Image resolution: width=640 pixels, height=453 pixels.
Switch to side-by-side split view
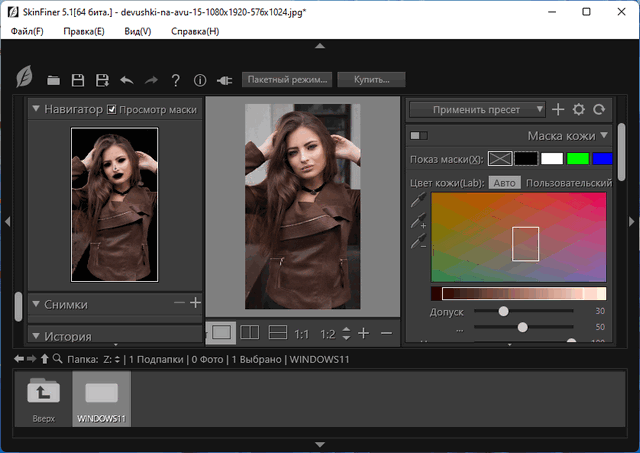251,332
